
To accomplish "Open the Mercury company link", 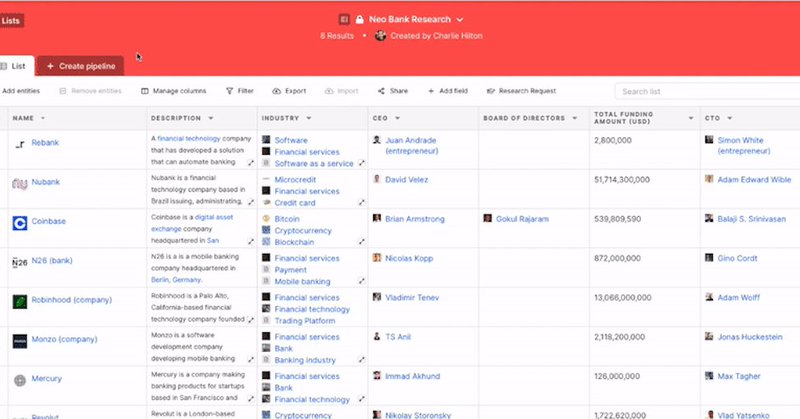I will [46, 378].
